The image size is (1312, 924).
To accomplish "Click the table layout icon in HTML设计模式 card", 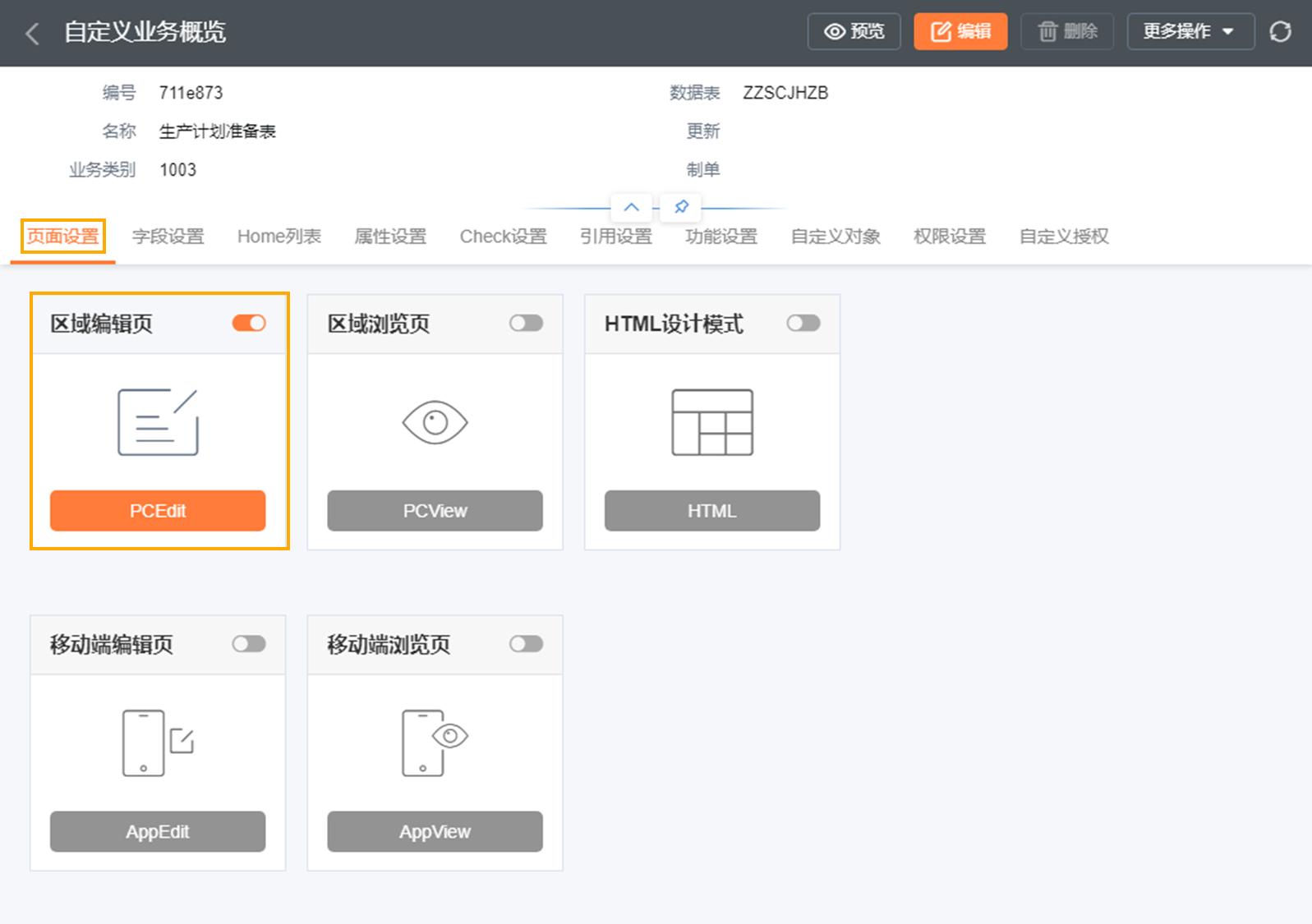I will 712,422.
